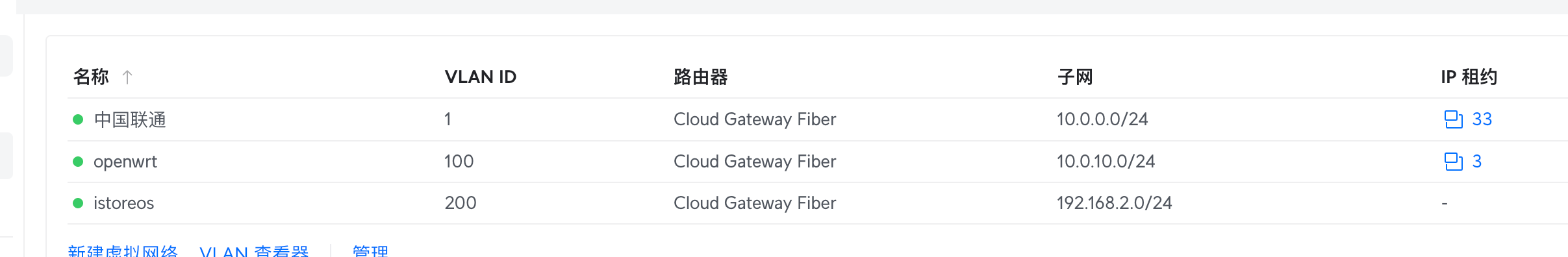Viewport: 1568px width, 257px height.
Task: Open IP leases icon for openwrt
Action: click(1453, 162)
